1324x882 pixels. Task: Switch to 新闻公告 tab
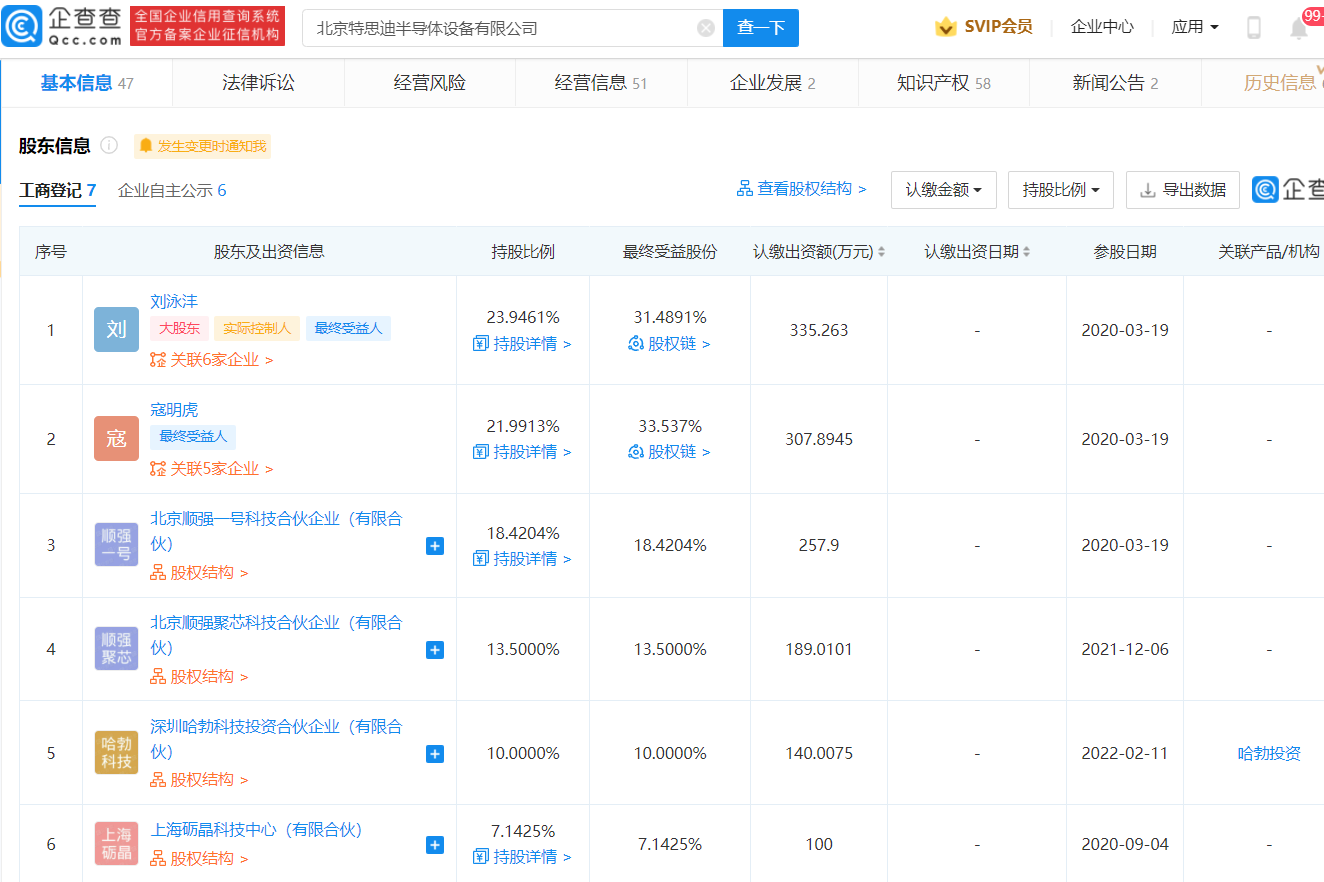(x=1115, y=83)
